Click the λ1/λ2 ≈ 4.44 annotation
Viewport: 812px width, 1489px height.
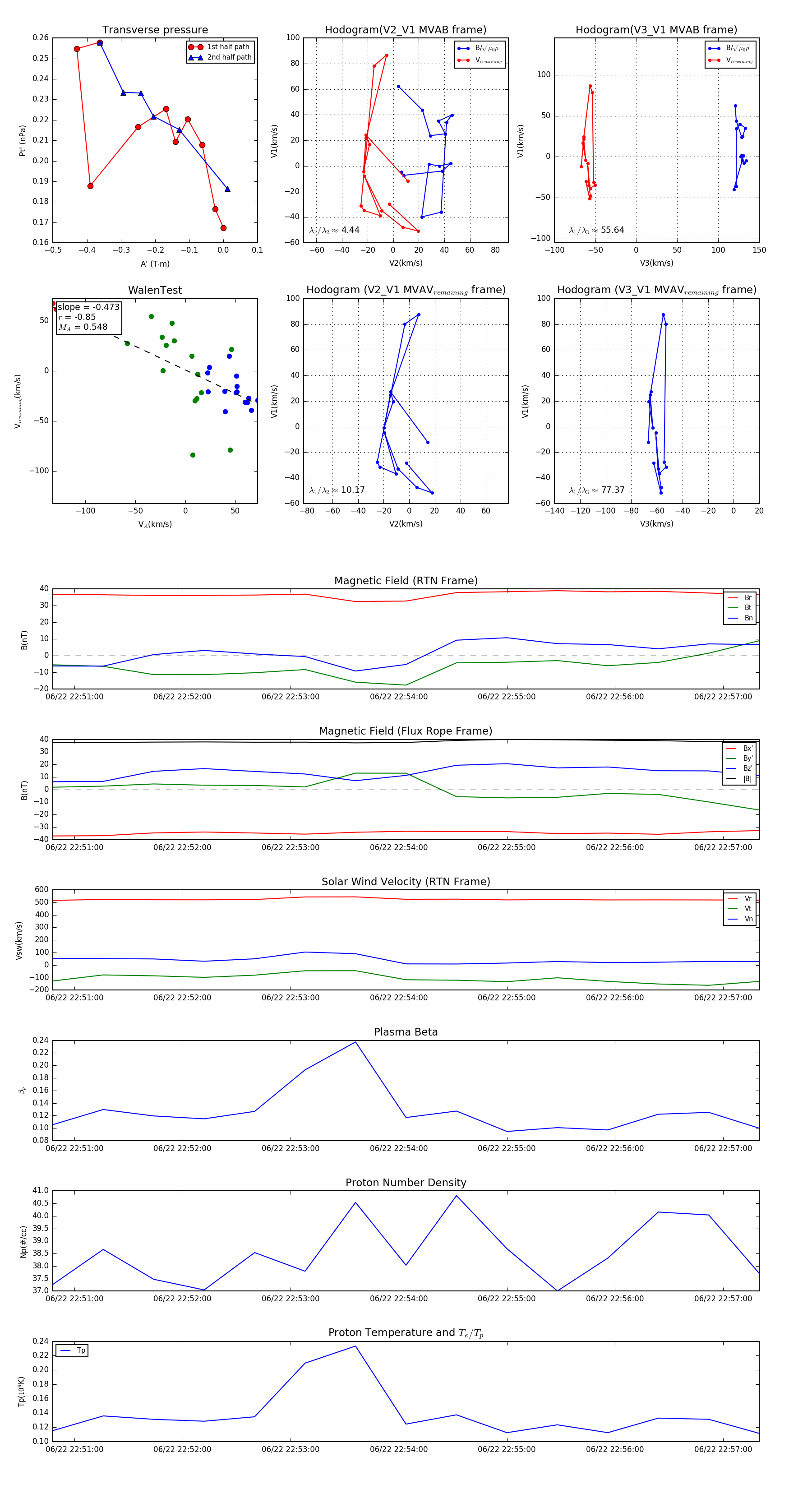click(334, 230)
